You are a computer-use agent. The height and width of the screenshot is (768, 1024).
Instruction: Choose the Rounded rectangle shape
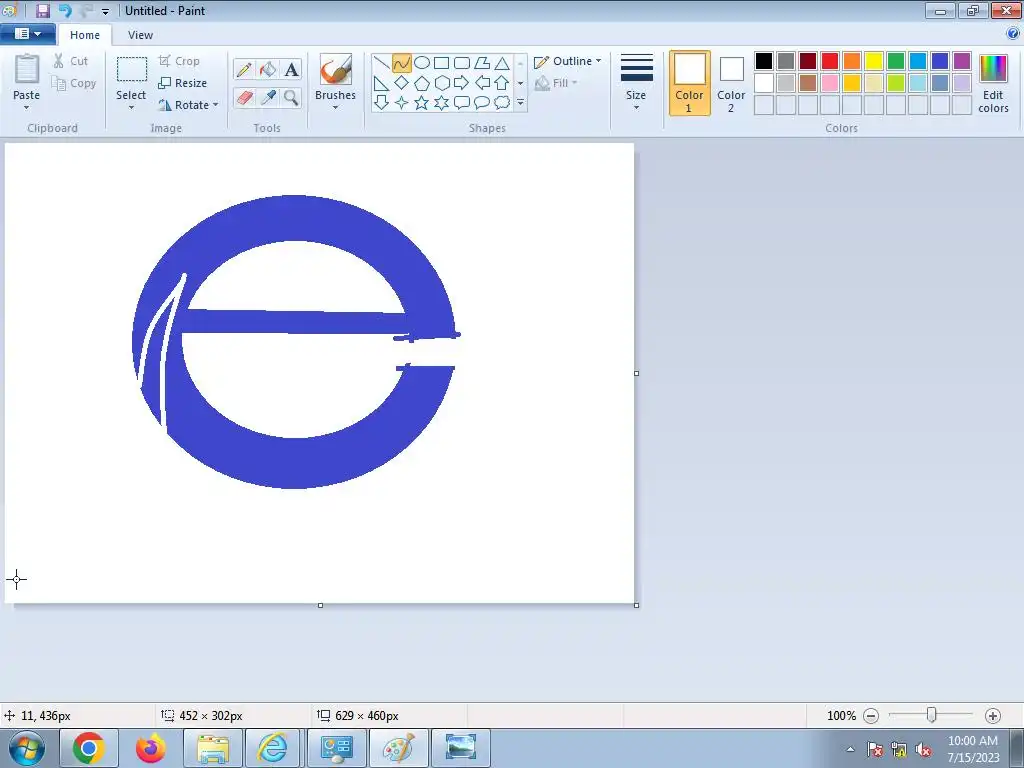pos(462,63)
